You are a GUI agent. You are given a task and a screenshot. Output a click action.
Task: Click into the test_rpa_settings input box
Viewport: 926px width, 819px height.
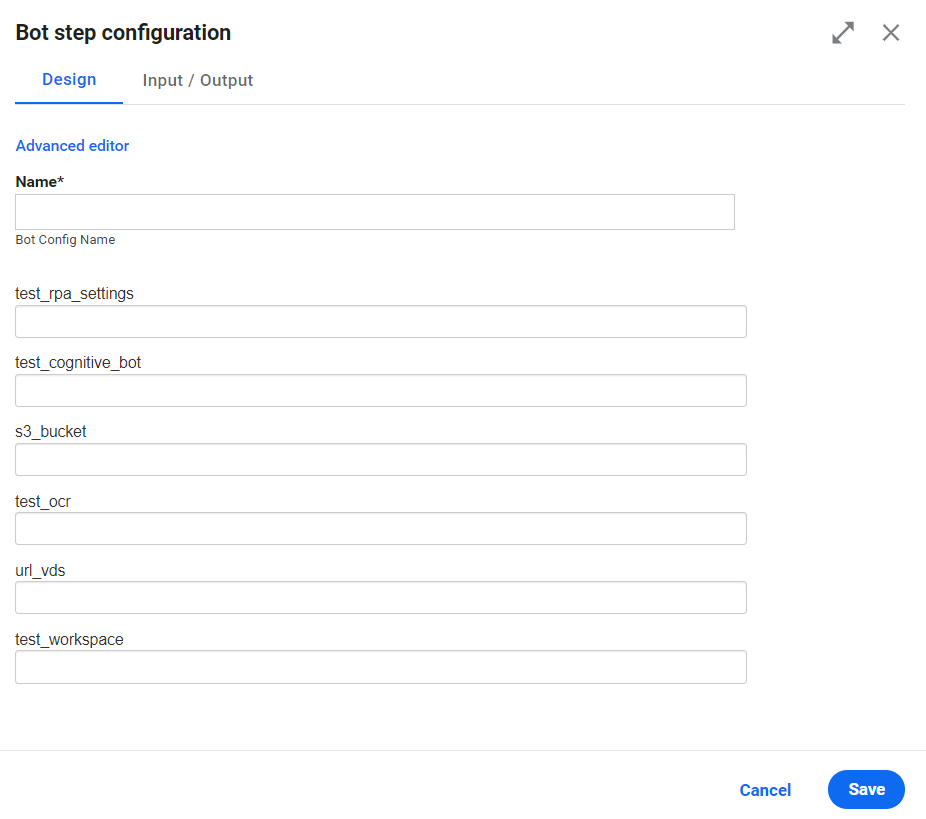(x=381, y=322)
